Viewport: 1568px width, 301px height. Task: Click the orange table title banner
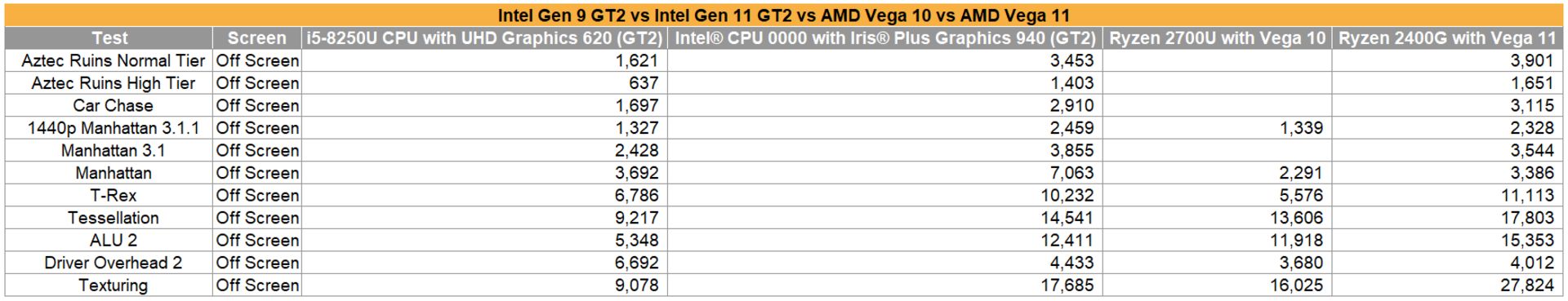click(784, 15)
